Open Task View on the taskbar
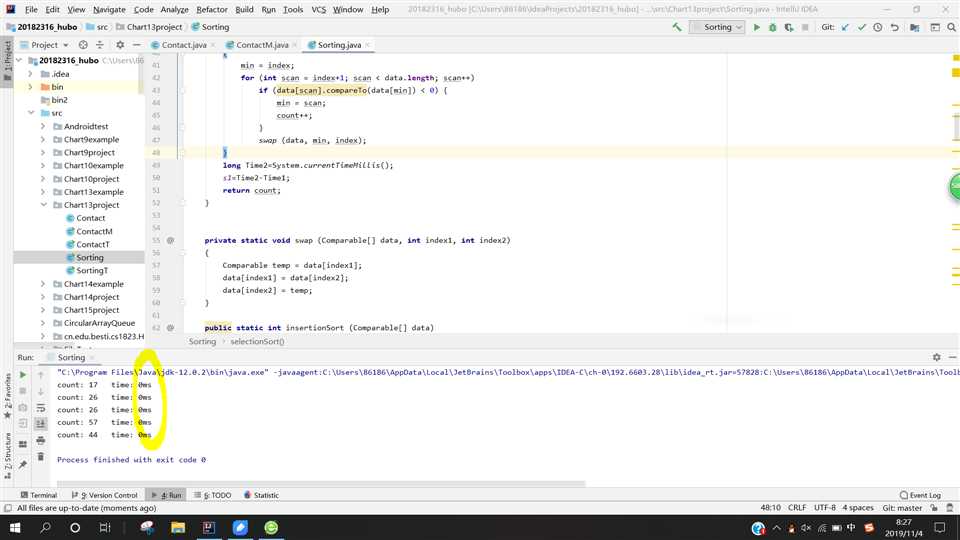Screen dimensions: 960x540 (105, 528)
